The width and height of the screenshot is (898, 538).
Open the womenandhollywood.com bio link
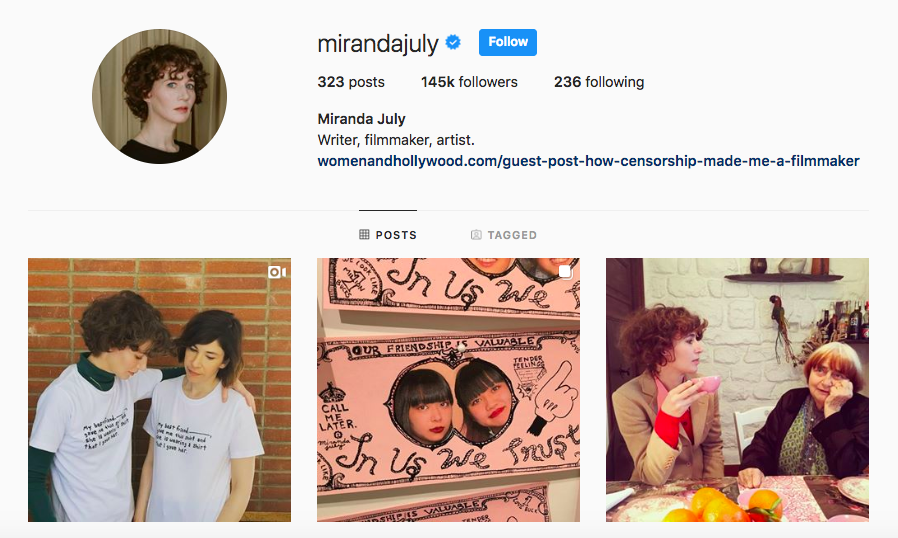(x=588, y=161)
